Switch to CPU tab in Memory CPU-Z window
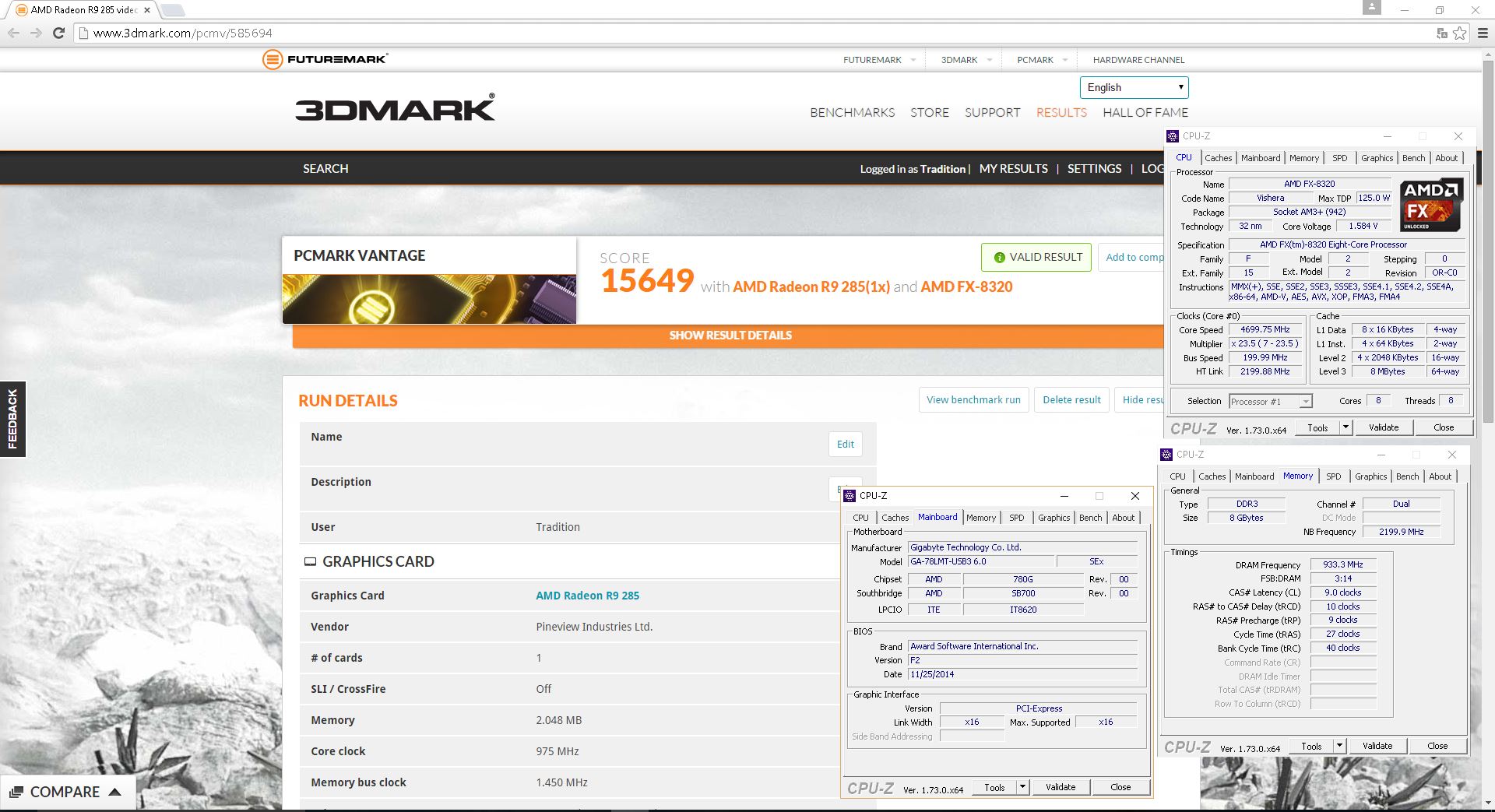Image resolution: width=1495 pixels, height=812 pixels. (1177, 476)
